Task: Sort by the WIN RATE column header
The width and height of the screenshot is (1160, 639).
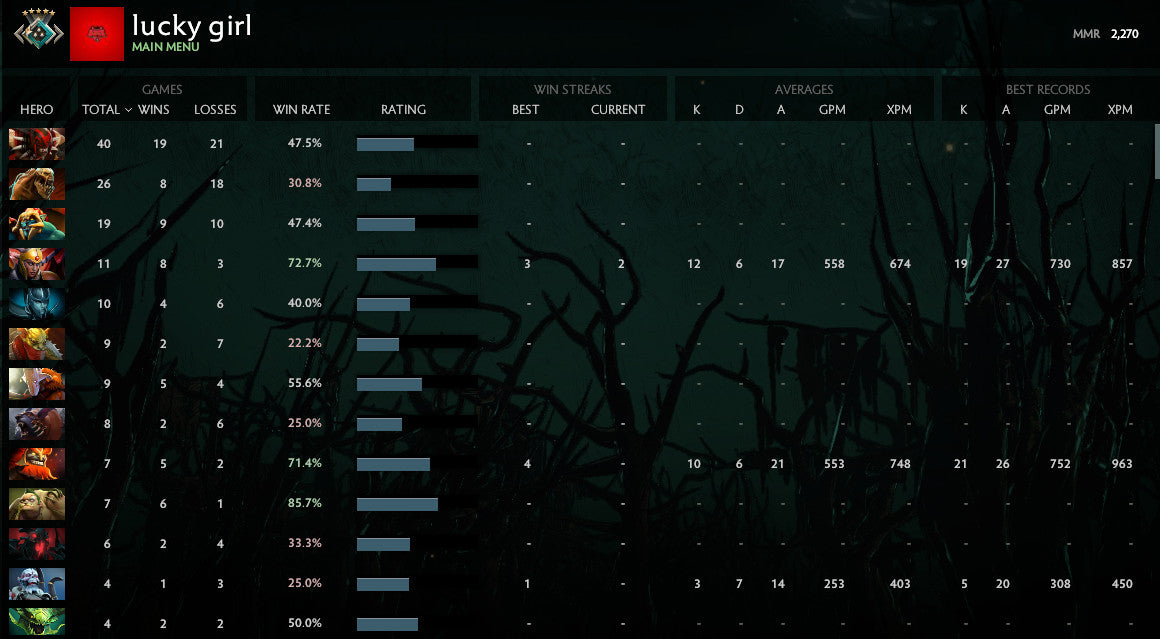Action: [x=301, y=110]
